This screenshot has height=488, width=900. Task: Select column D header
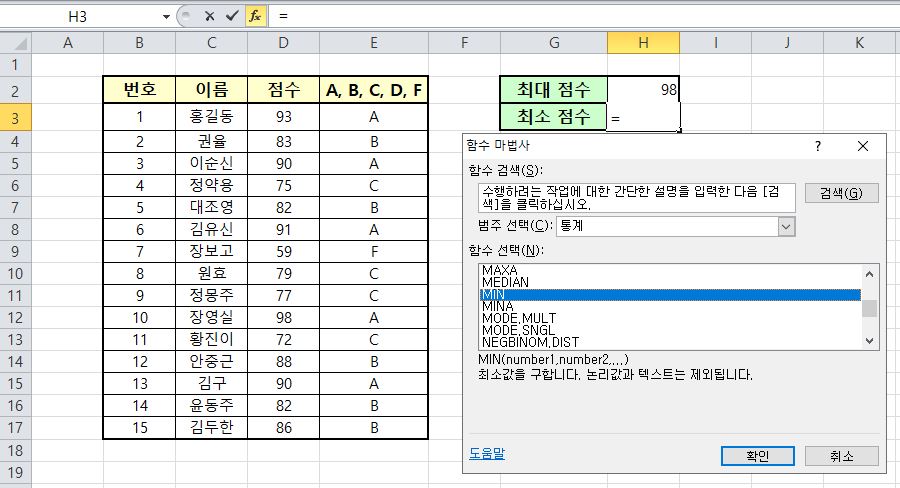click(x=284, y=42)
